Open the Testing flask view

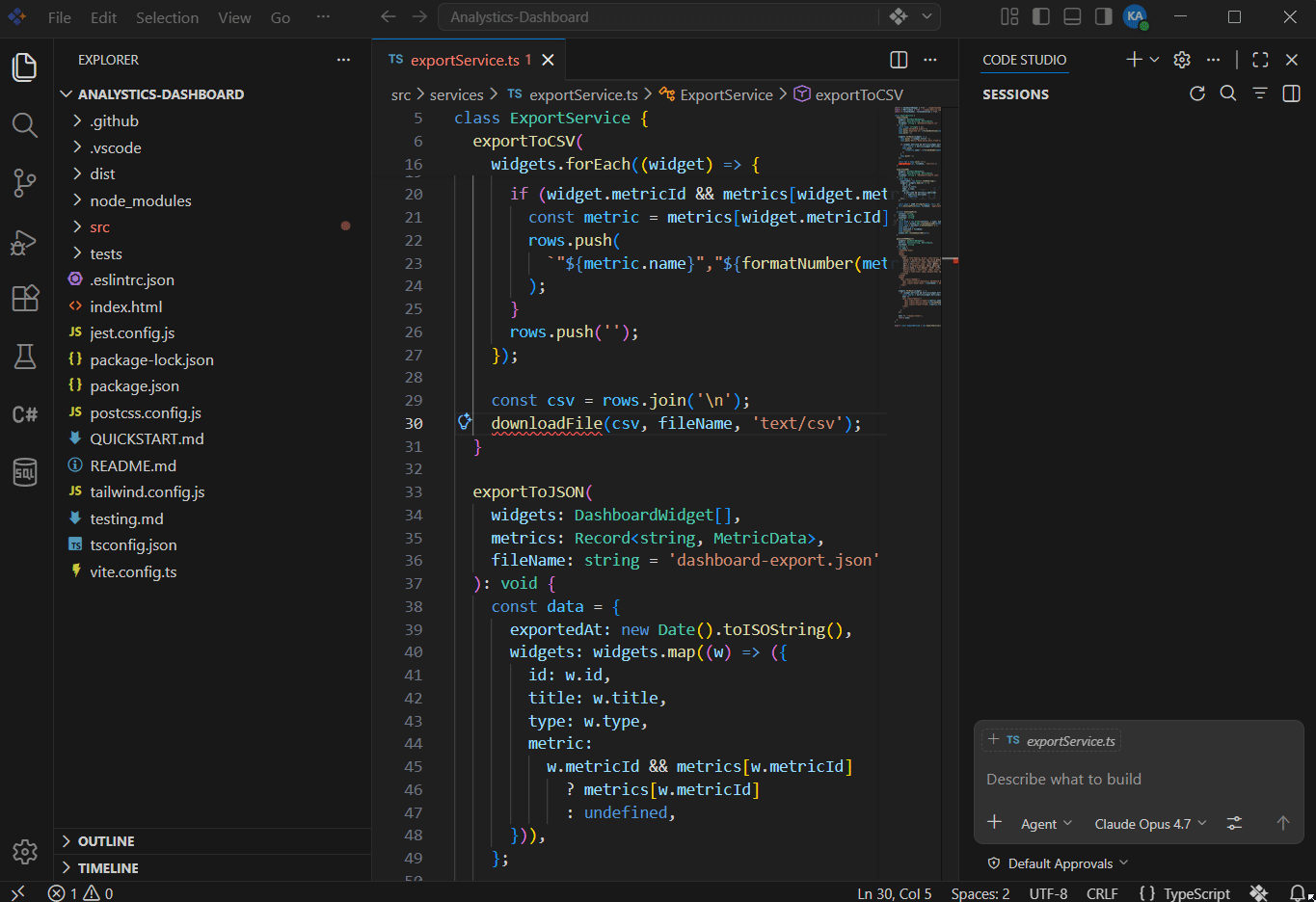coord(25,357)
